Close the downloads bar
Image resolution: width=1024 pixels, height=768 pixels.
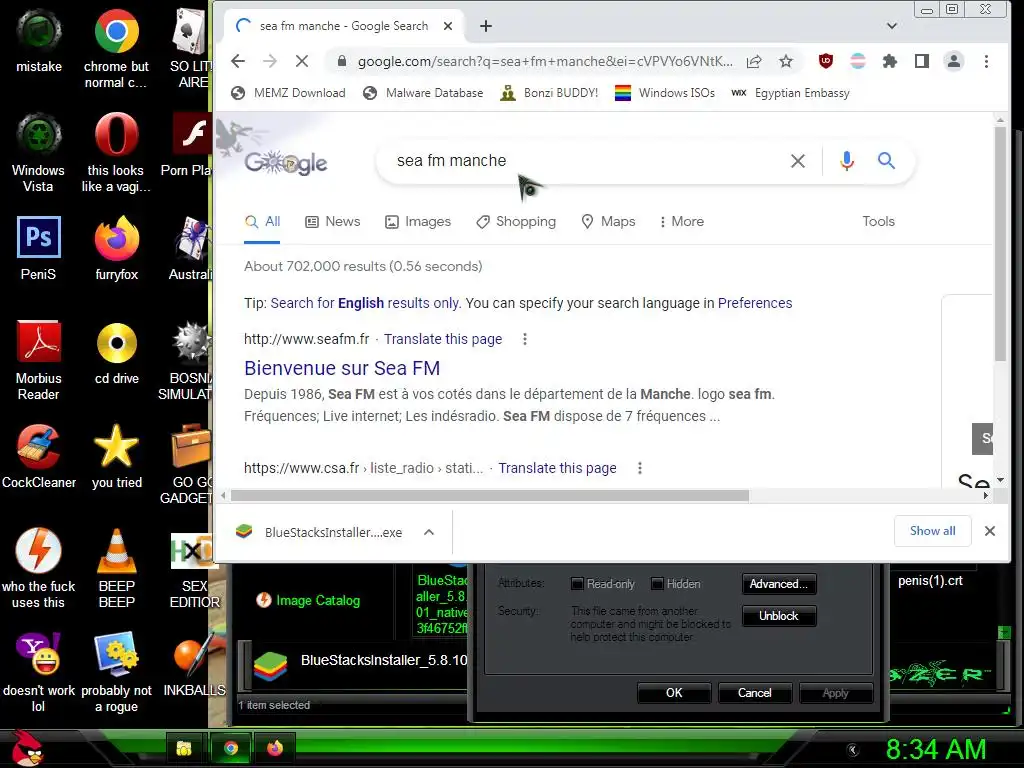(x=990, y=531)
